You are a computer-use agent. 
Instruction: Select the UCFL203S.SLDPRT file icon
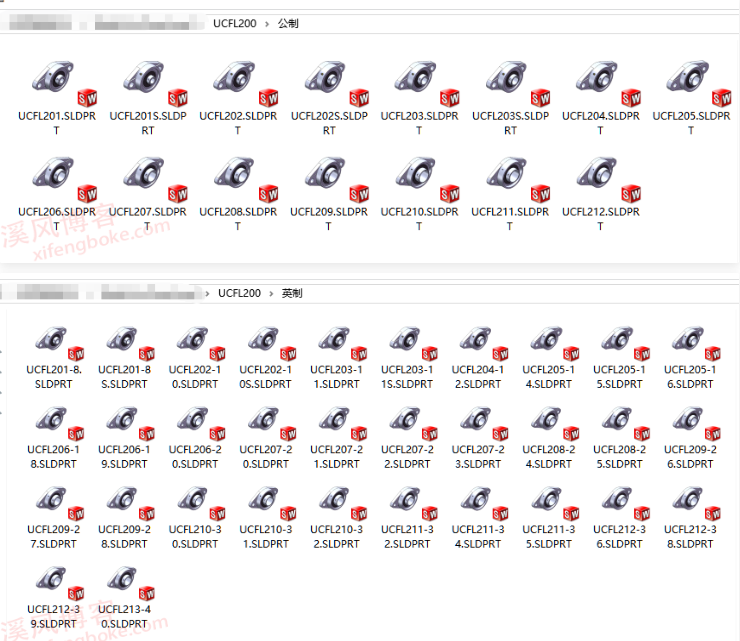(517, 83)
